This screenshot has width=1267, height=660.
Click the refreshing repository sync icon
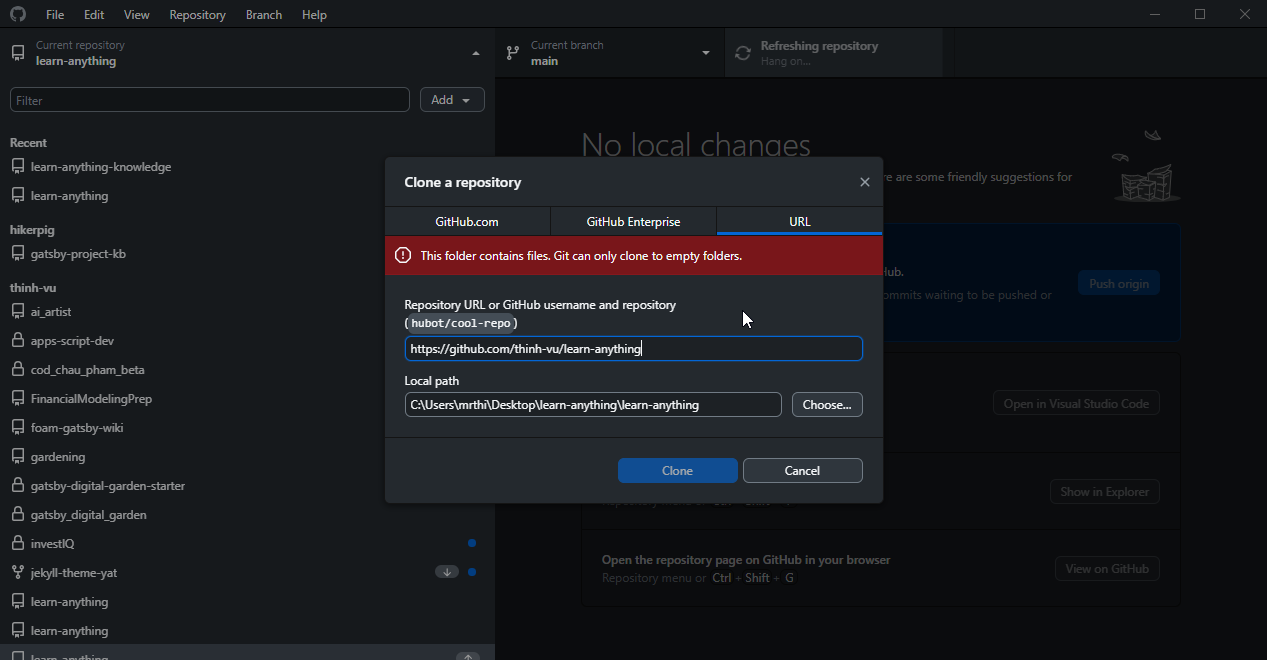742,52
